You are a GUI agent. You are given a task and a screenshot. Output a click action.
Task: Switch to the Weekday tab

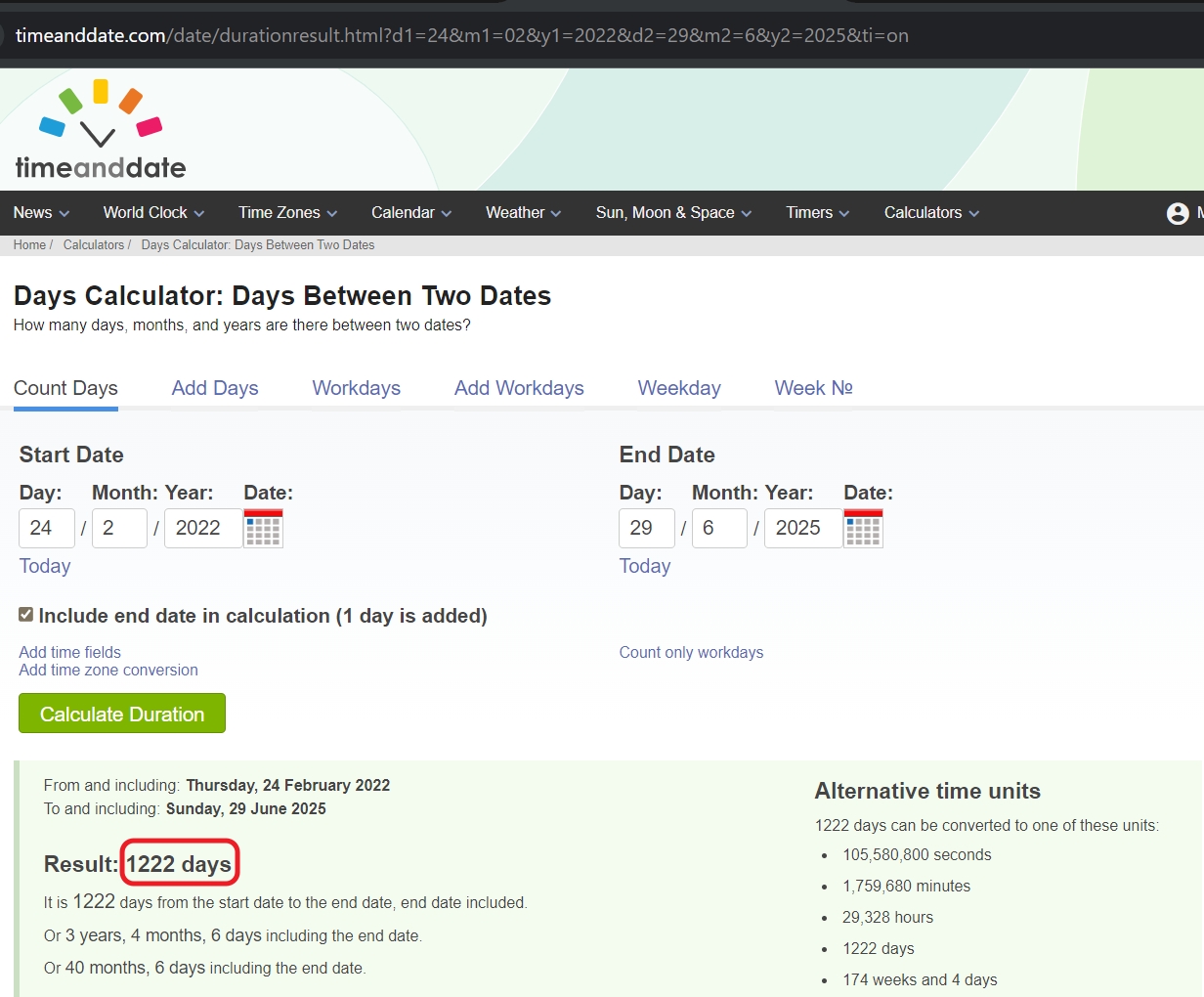679,388
